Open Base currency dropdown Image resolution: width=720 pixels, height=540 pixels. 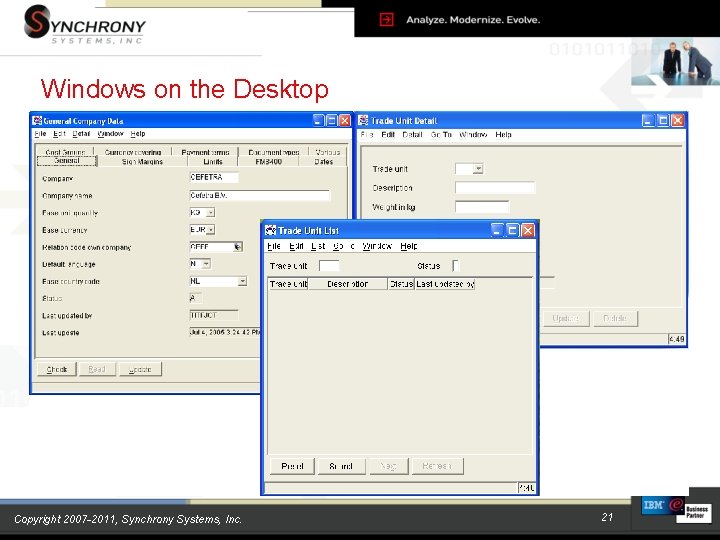210,230
